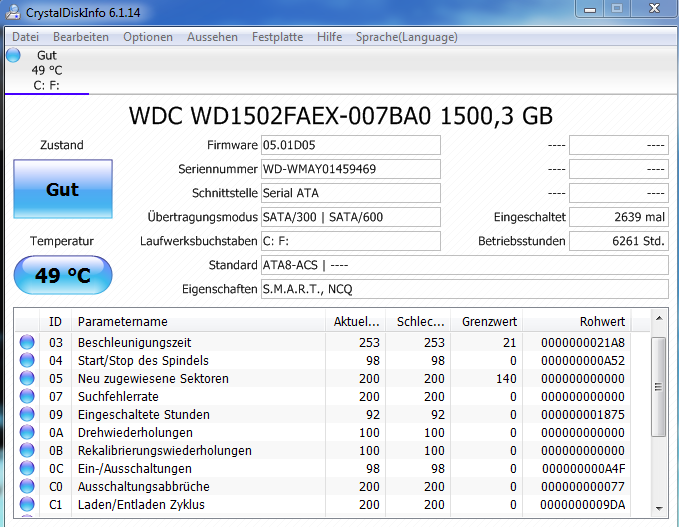The width and height of the screenshot is (679, 527).
Task: Select the Start/Stop des Spindels row text
Action: 143,360
